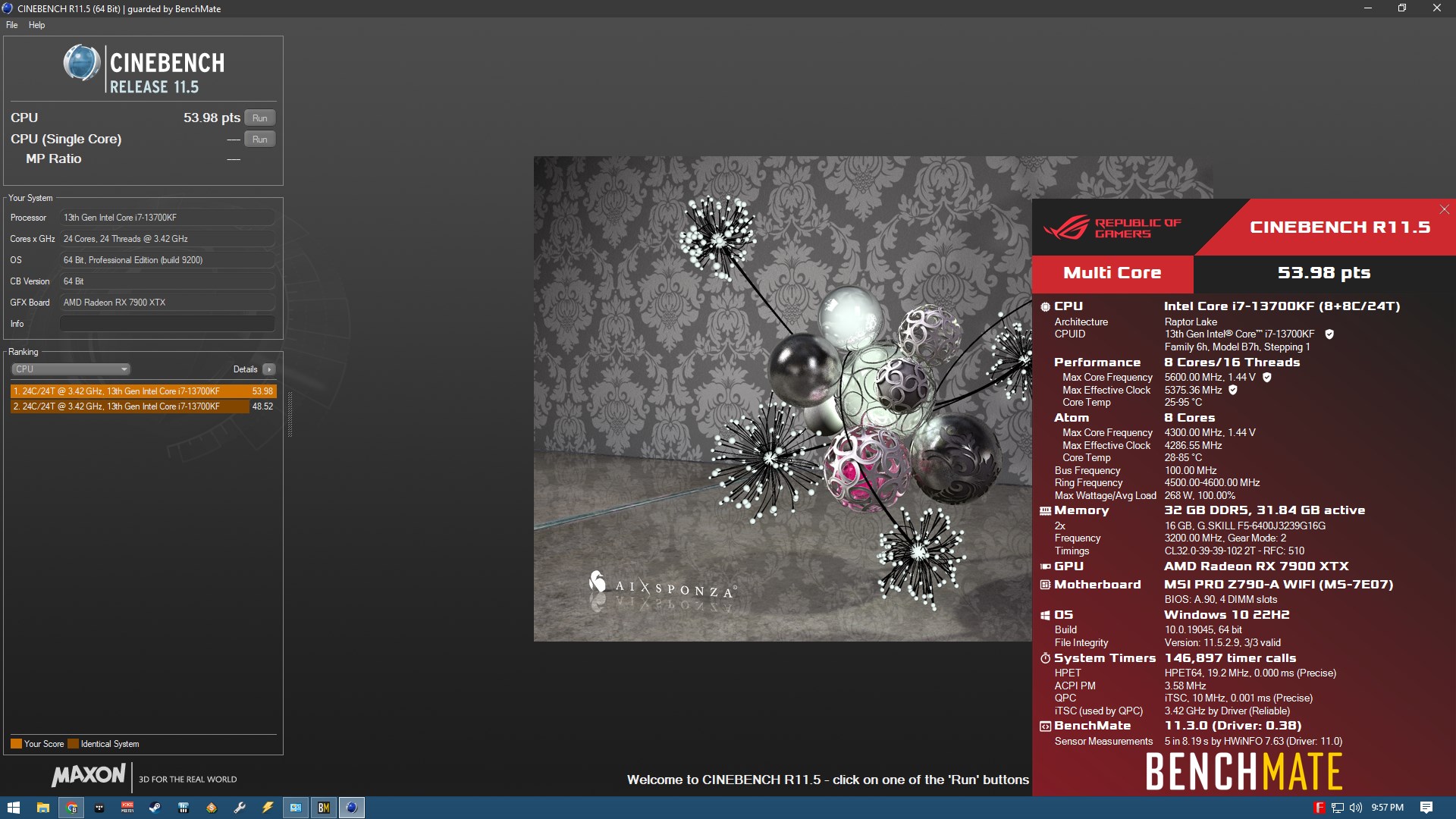Click shield beside 5600.00 MHz frequency
Viewport: 1456px width, 819px height.
(1266, 377)
